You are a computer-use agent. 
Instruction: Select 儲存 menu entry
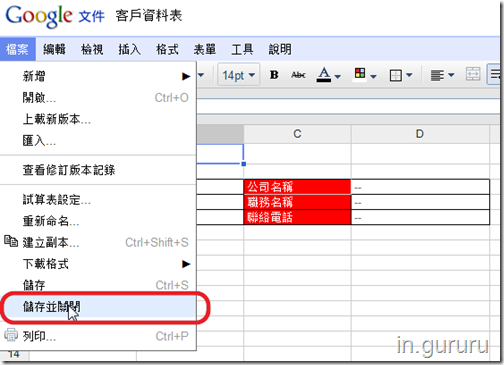click(x=98, y=285)
